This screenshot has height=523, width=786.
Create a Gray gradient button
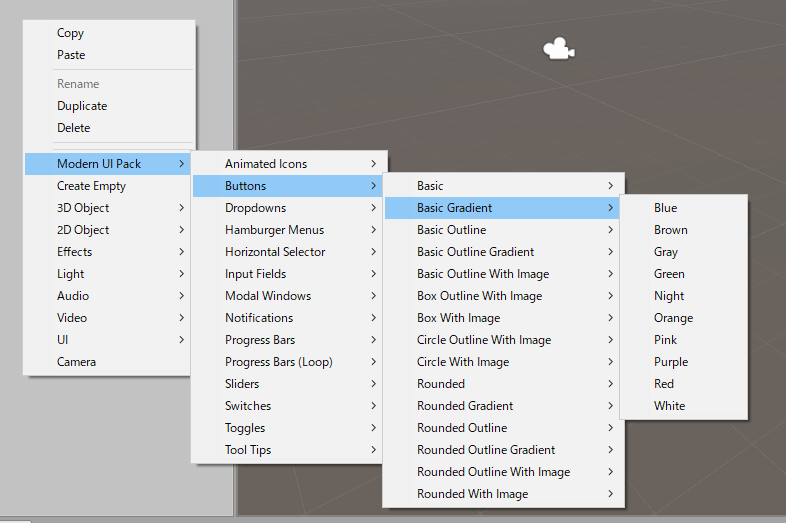tap(684, 252)
